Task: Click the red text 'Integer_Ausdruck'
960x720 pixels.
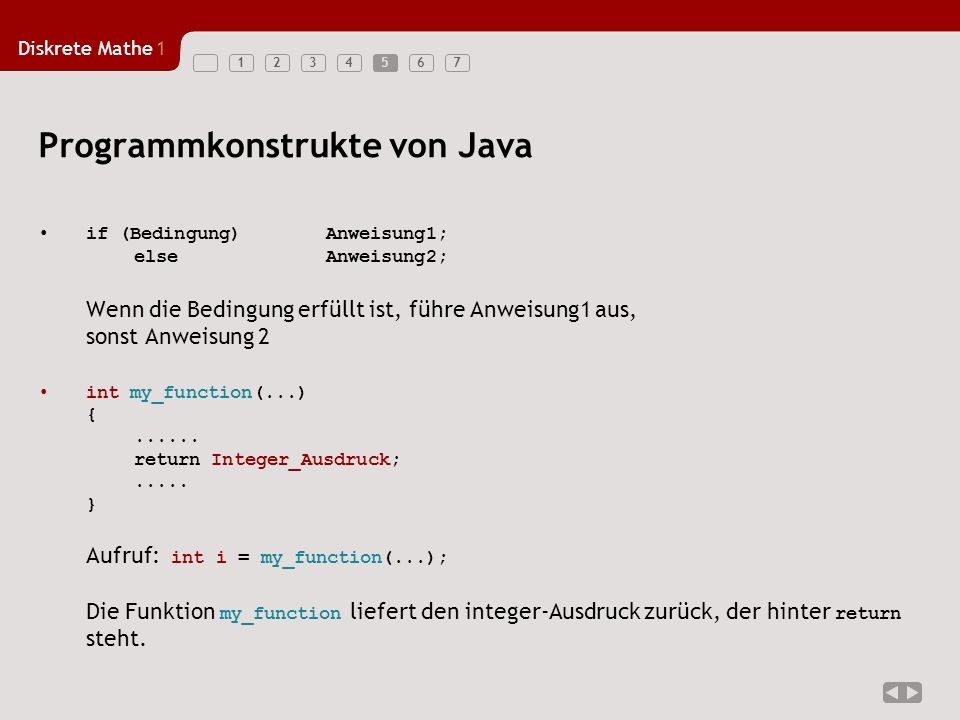Action: [x=301, y=460]
